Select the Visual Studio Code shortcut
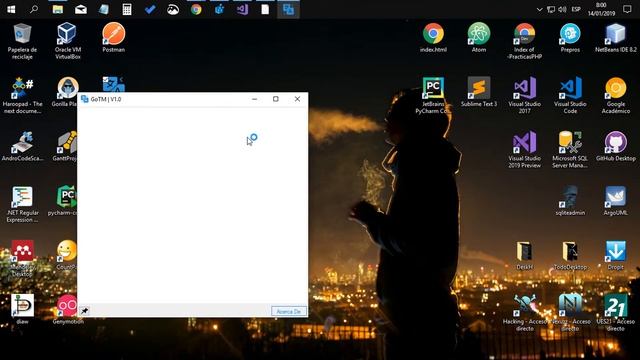Screen dimensions: 640x360 (570, 96)
